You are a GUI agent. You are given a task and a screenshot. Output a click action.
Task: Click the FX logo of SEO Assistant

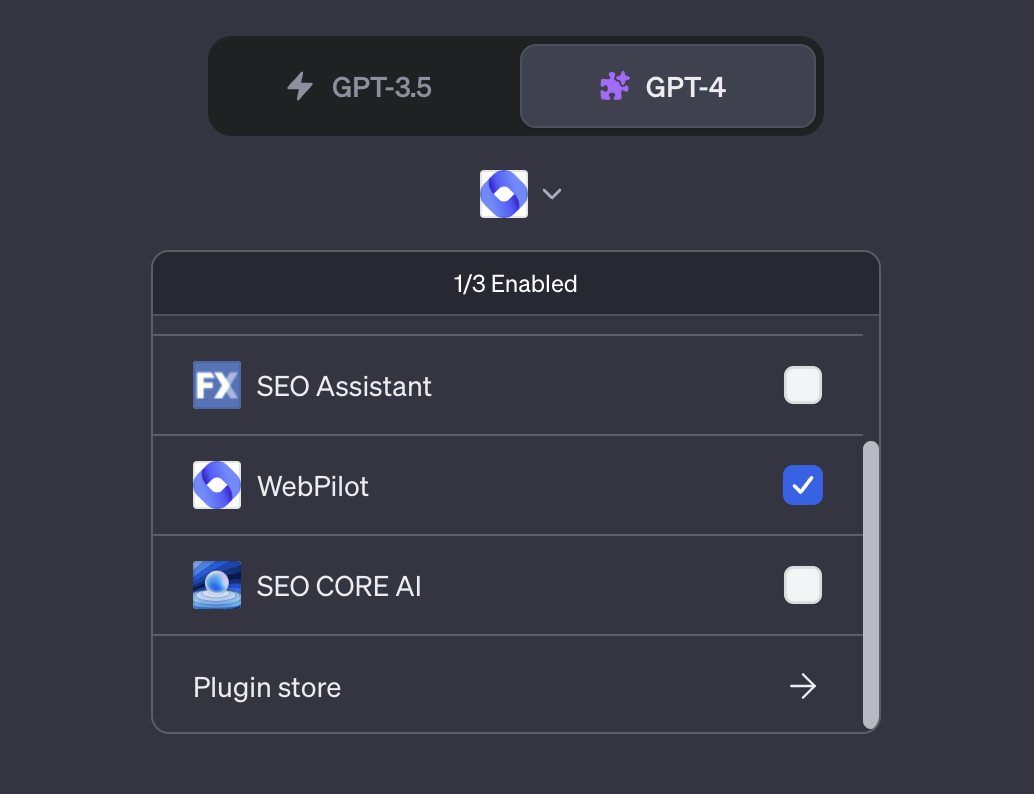[x=217, y=386]
